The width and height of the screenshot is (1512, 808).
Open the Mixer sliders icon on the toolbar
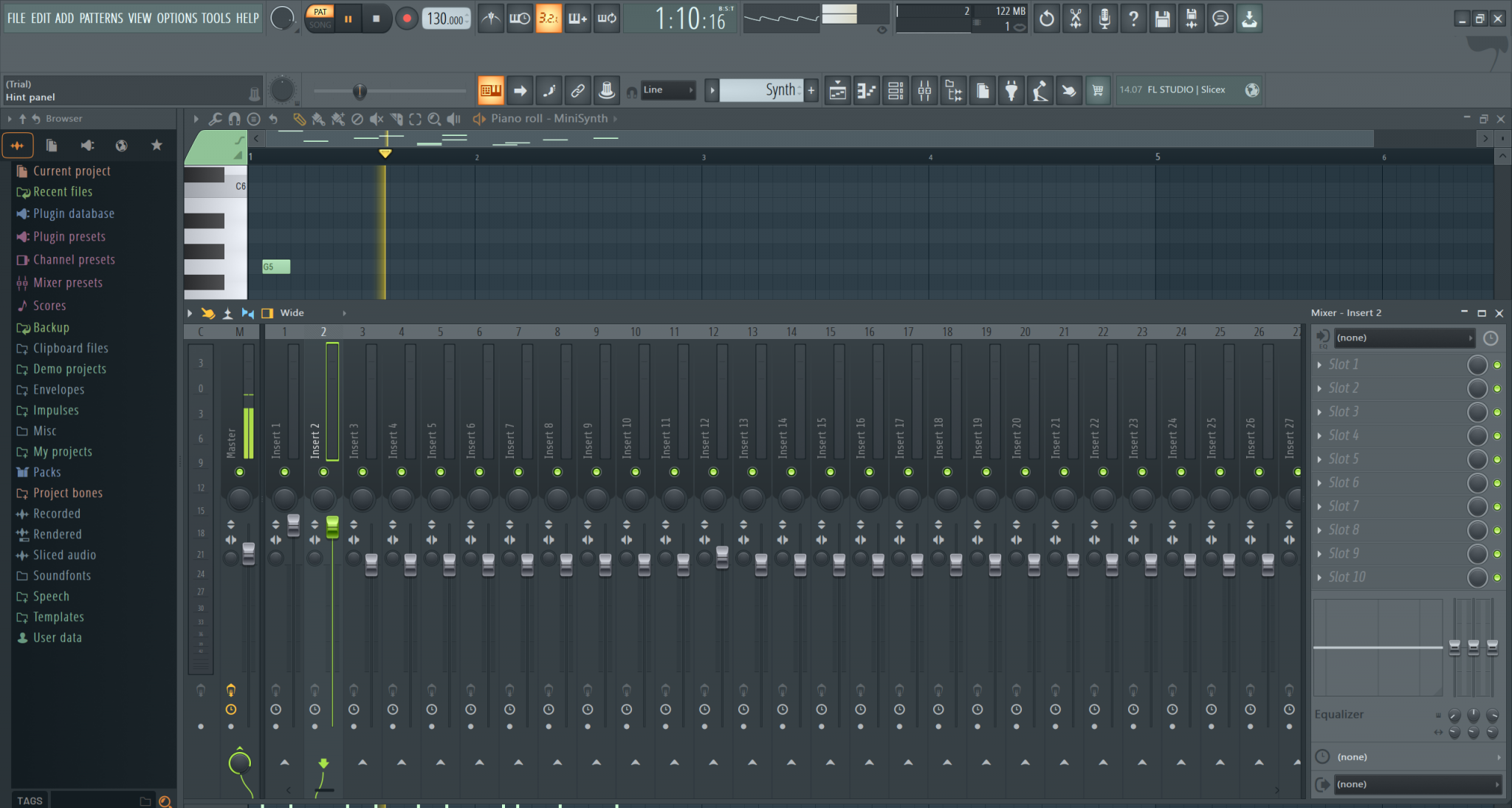coord(924,90)
